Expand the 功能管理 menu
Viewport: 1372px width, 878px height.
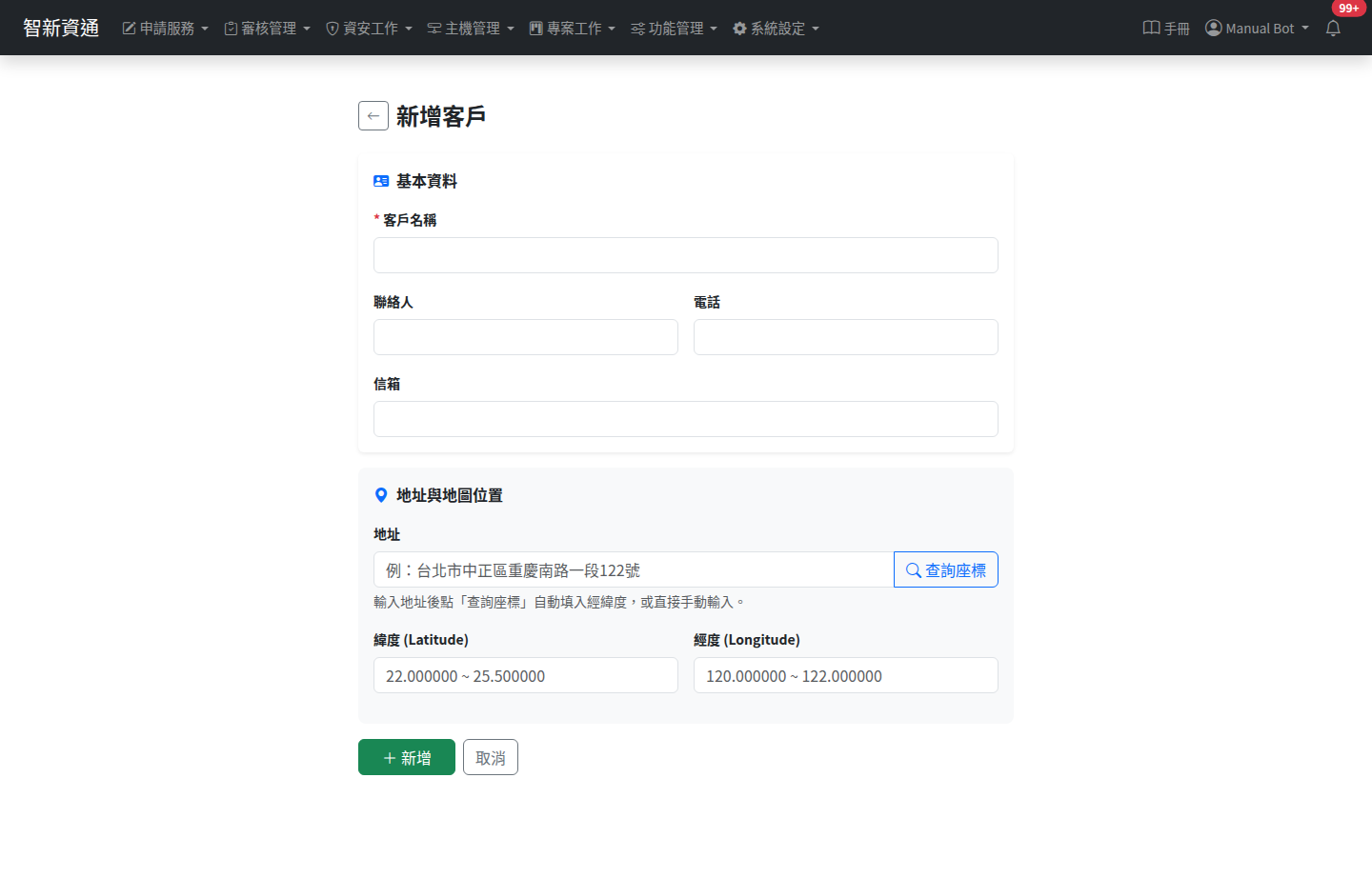674,29
